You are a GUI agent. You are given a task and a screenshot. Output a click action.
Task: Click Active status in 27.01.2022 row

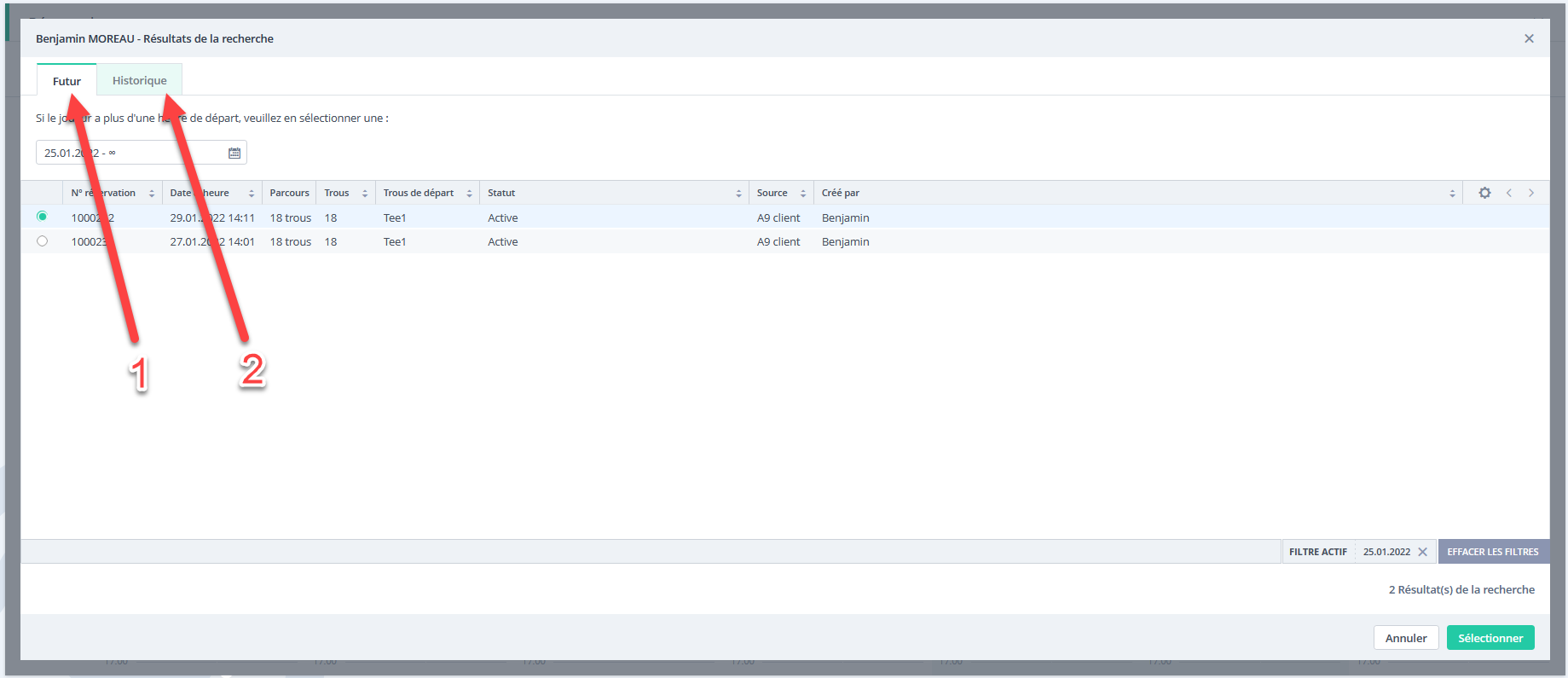click(503, 241)
